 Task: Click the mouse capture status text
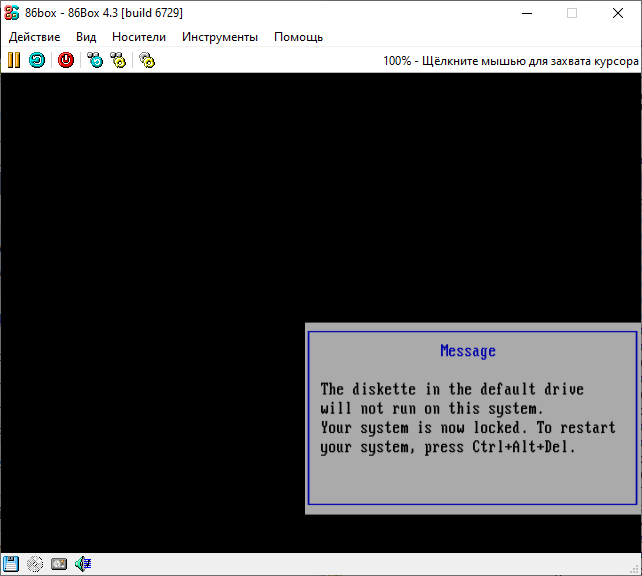pyautogui.click(x=511, y=61)
